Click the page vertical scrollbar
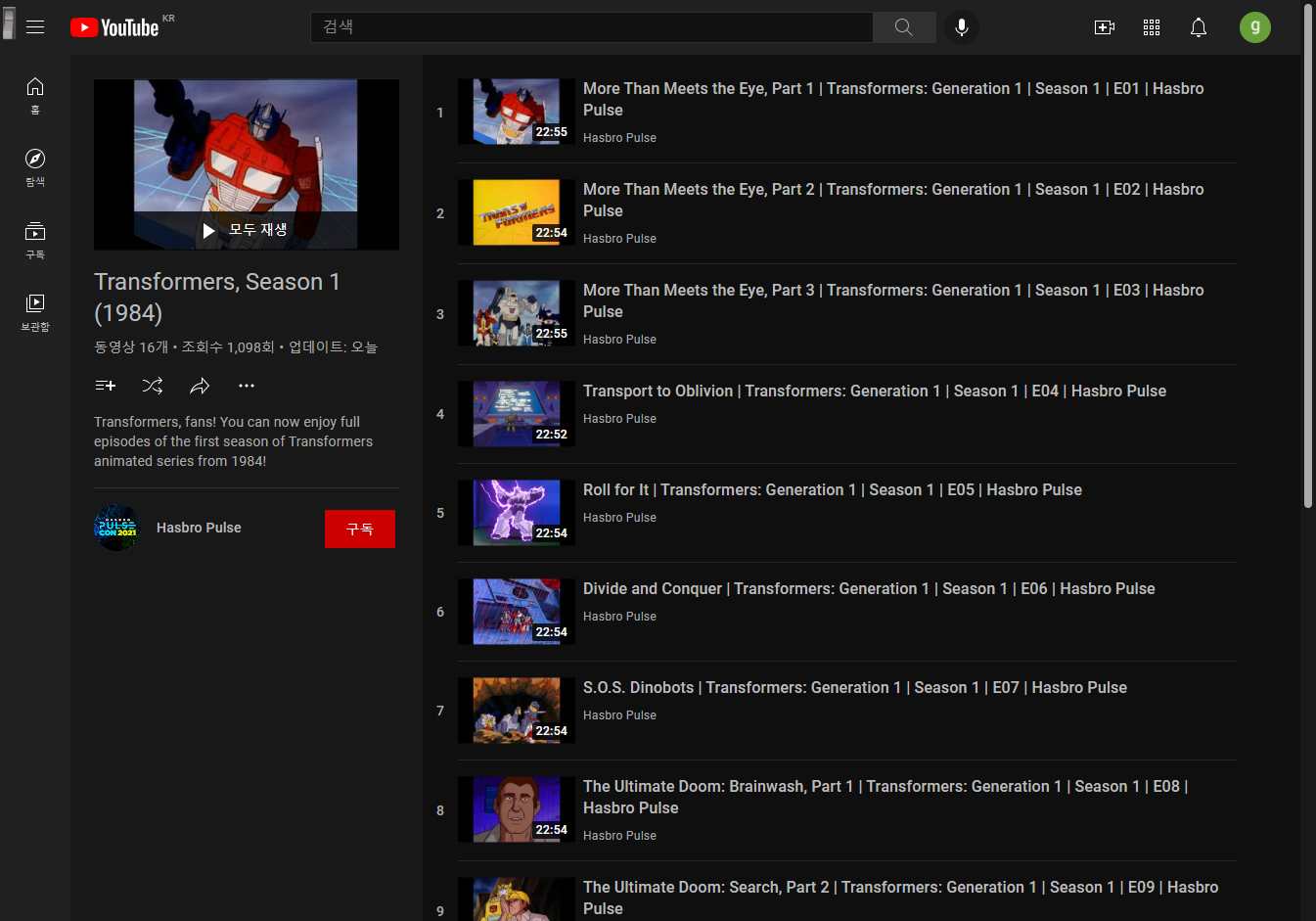The width and height of the screenshot is (1316, 921). pos(1308,256)
